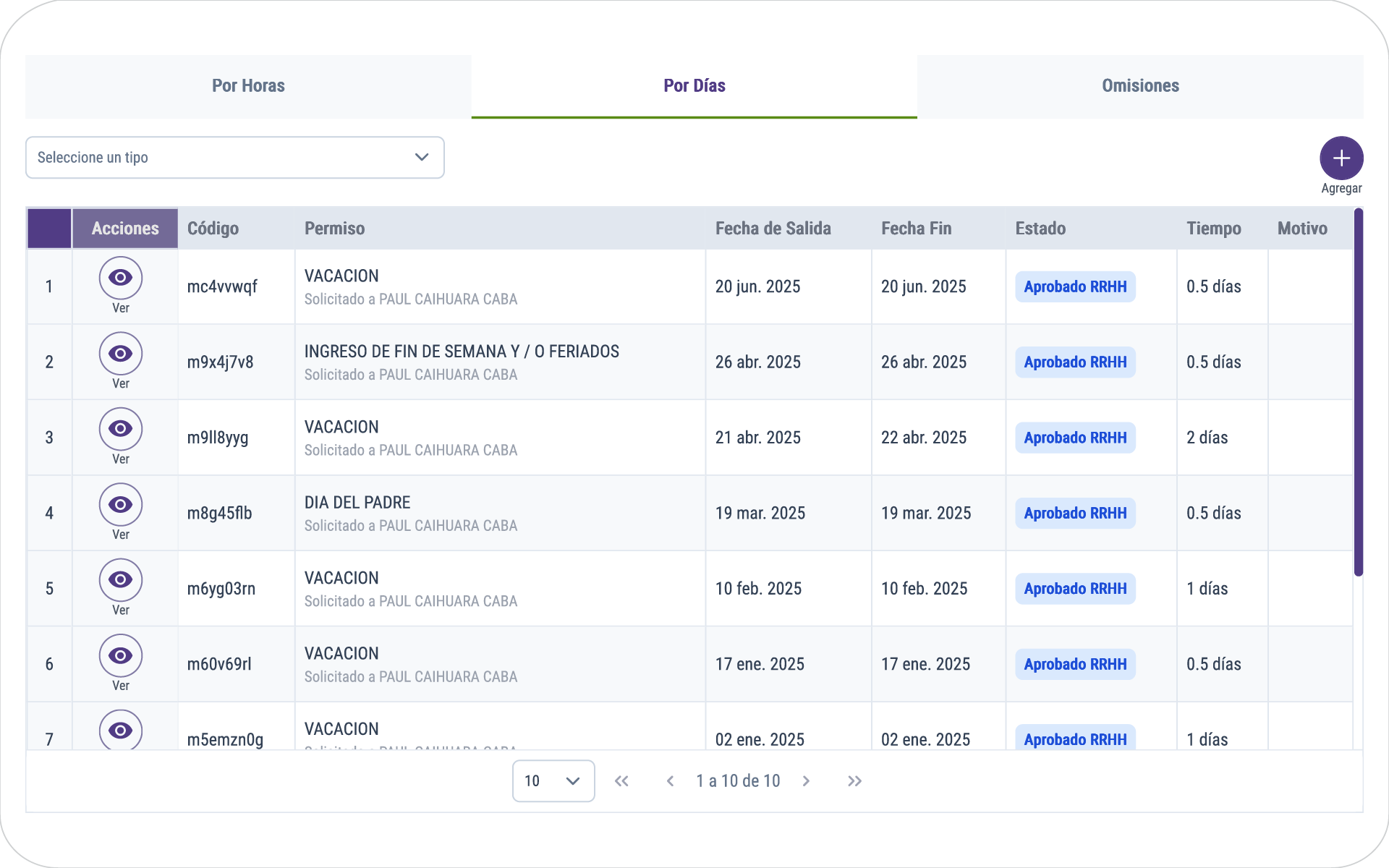
Task: Jump to the first page of results
Action: click(621, 781)
